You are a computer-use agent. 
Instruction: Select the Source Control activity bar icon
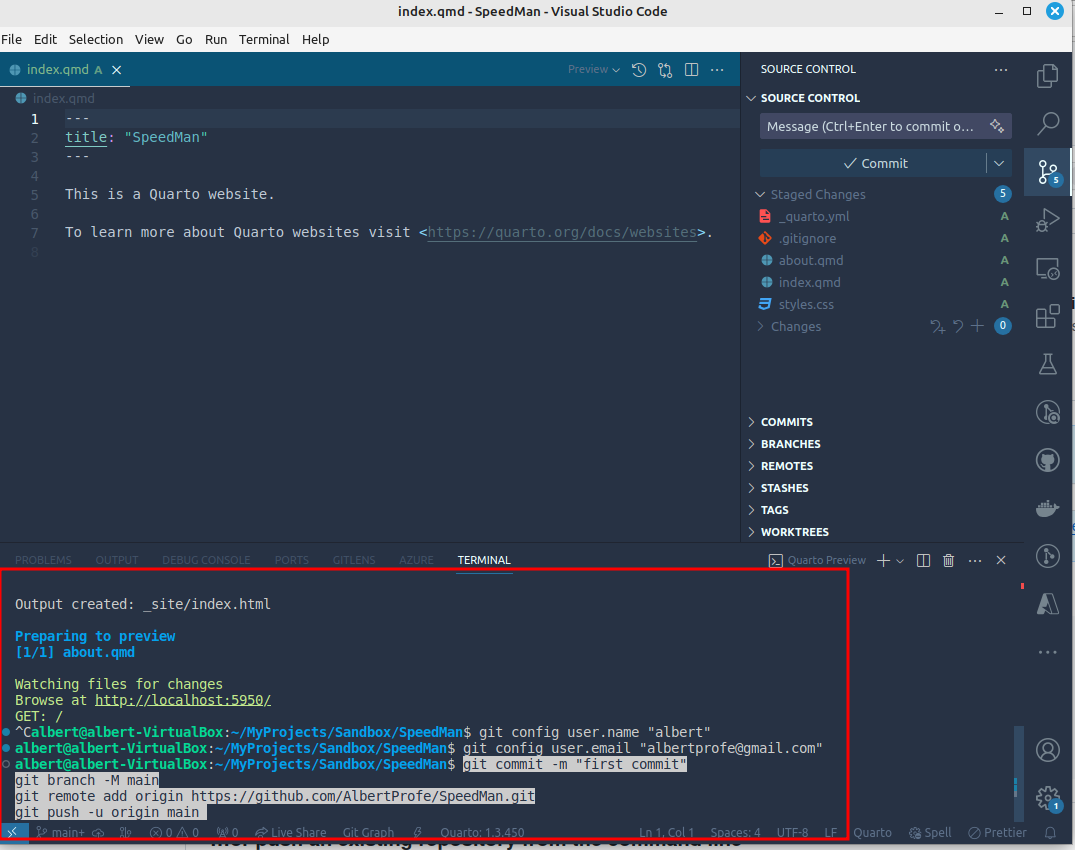pyautogui.click(x=1047, y=172)
